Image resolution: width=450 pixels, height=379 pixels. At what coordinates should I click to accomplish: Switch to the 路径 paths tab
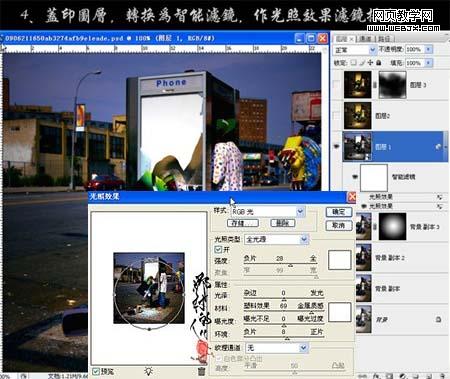coord(384,39)
